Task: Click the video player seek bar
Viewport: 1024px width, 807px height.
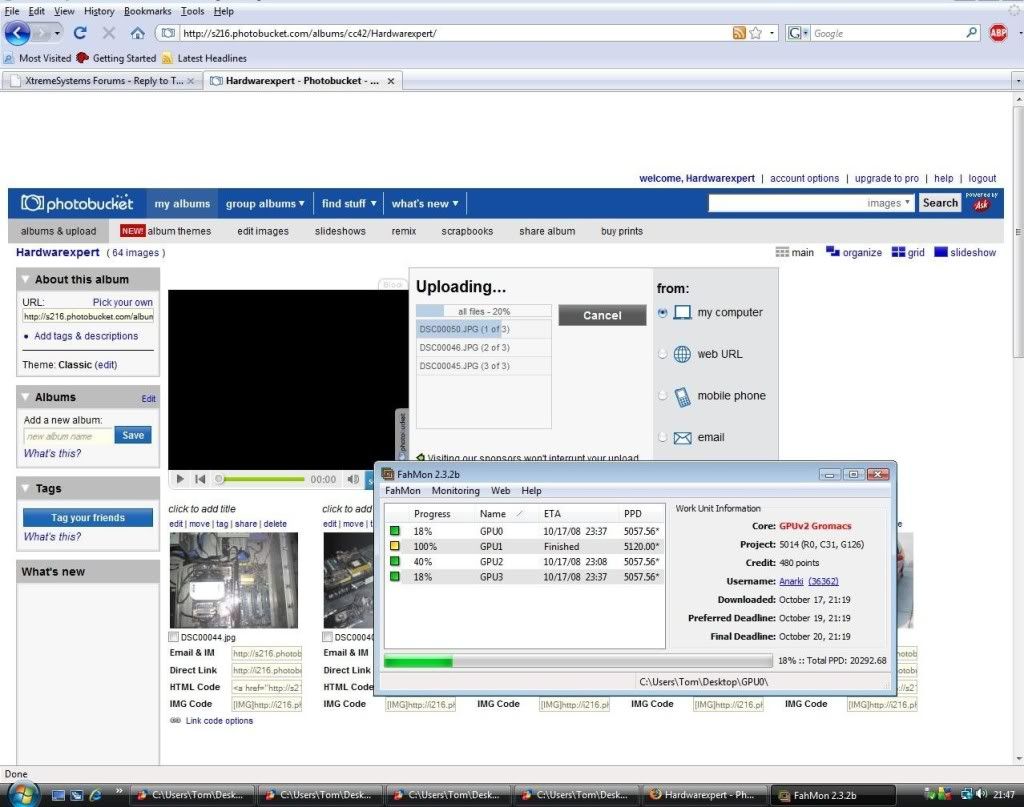Action: (x=261, y=479)
